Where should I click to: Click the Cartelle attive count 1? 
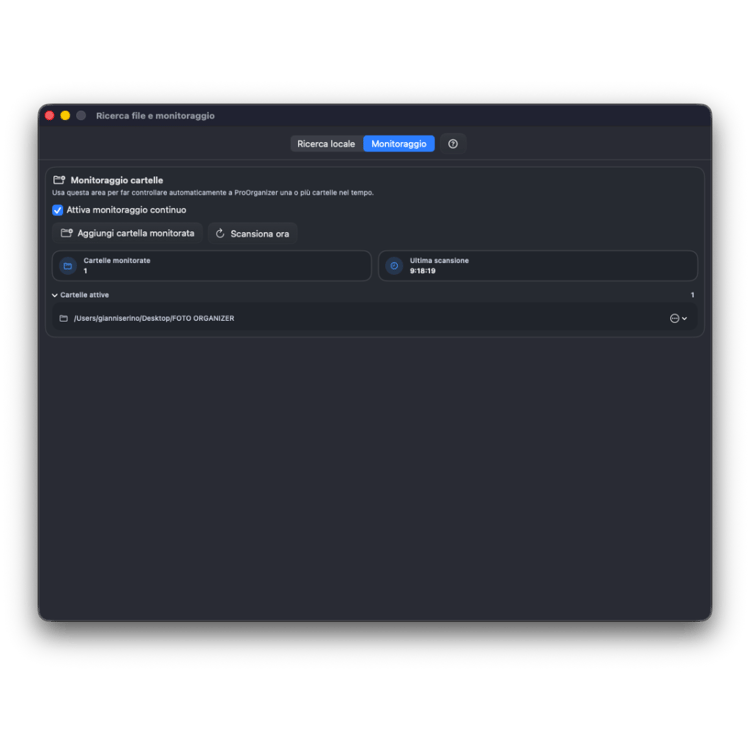[692, 295]
